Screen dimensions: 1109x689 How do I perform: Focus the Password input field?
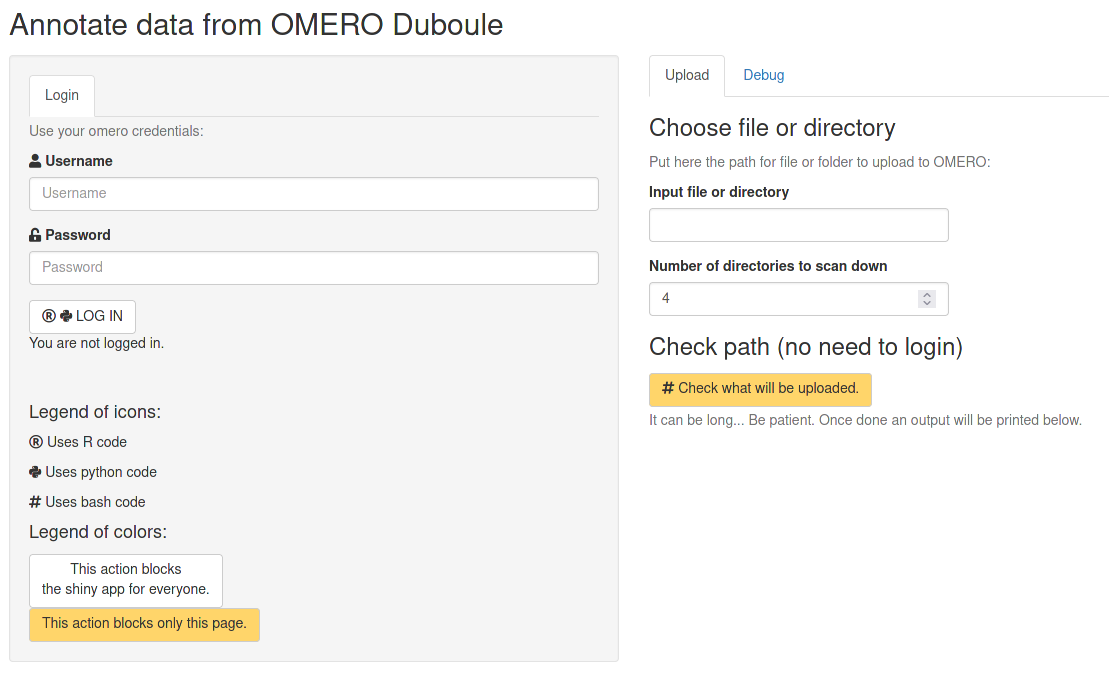pos(313,268)
